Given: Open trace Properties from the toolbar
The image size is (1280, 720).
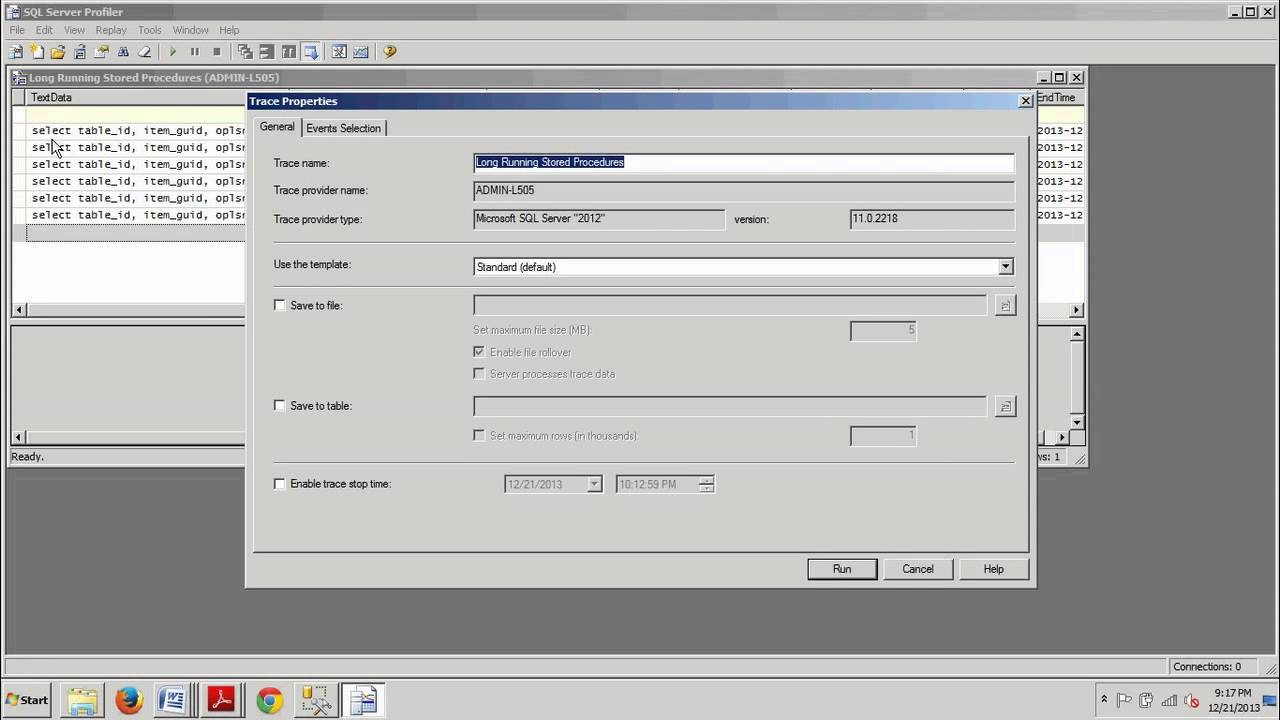Looking at the screenshot, I should point(102,52).
